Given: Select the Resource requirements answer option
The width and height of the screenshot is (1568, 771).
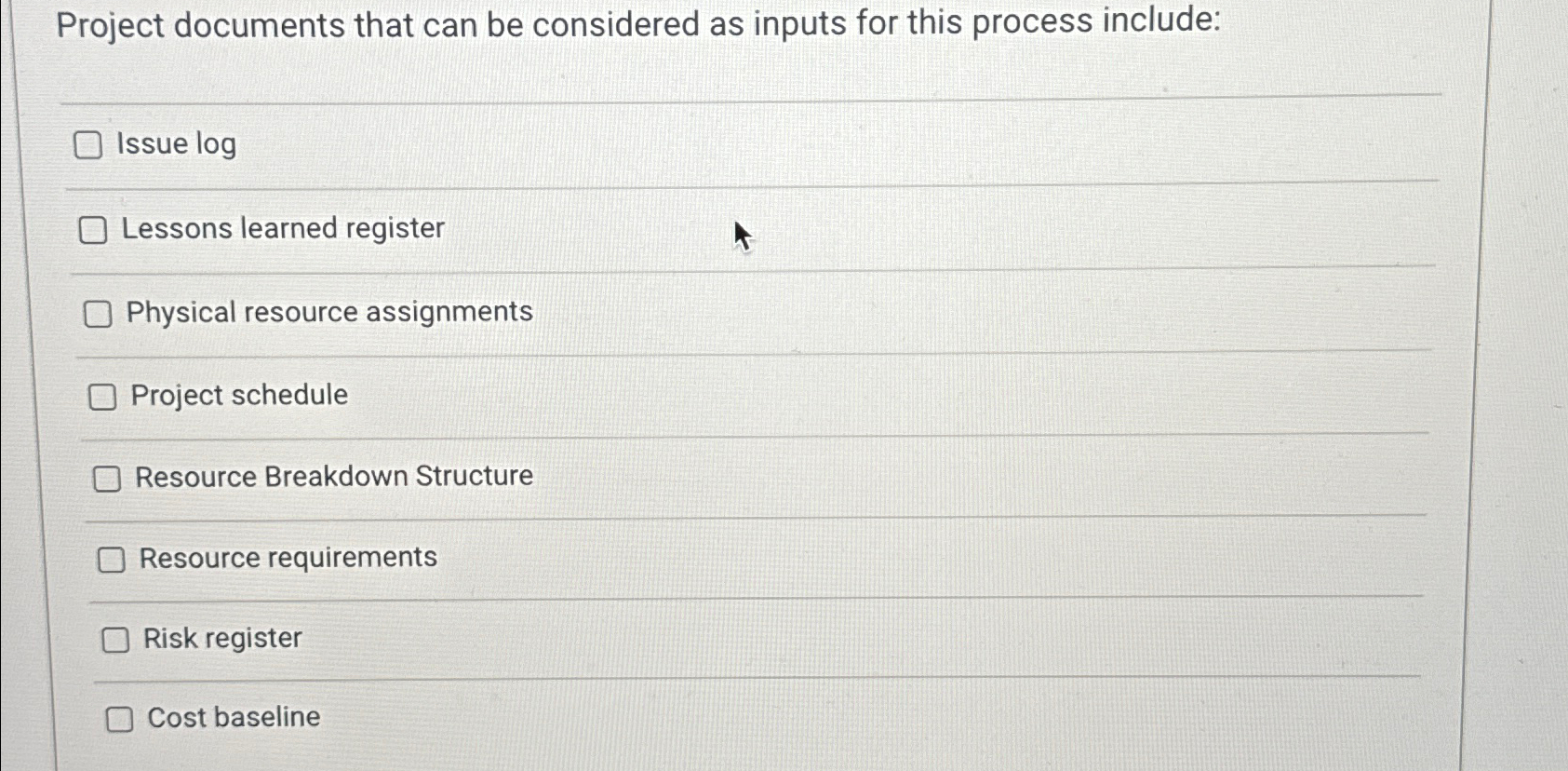Looking at the screenshot, I should (288, 558).
